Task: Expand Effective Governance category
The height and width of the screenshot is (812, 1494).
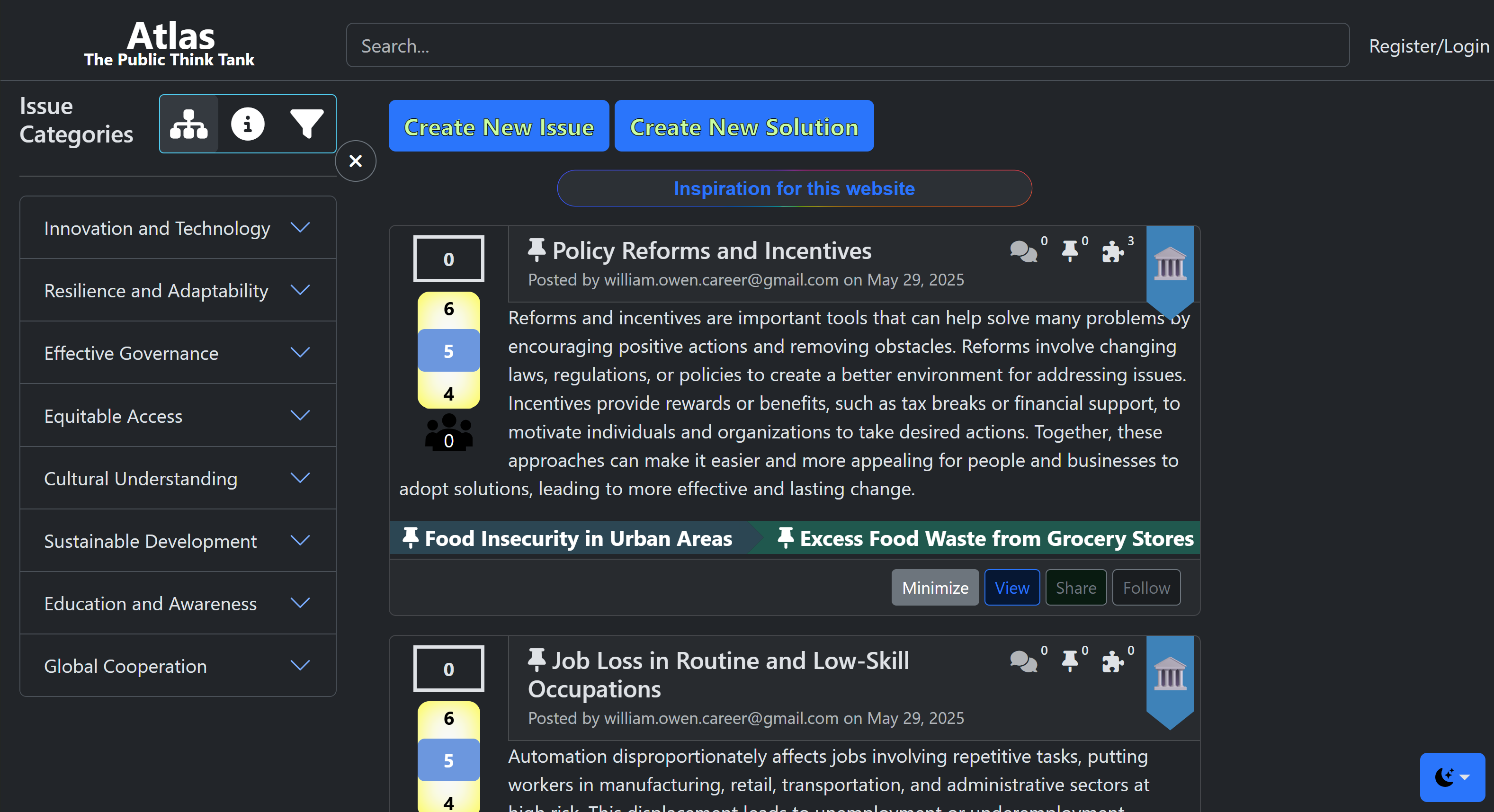Action: (x=178, y=353)
